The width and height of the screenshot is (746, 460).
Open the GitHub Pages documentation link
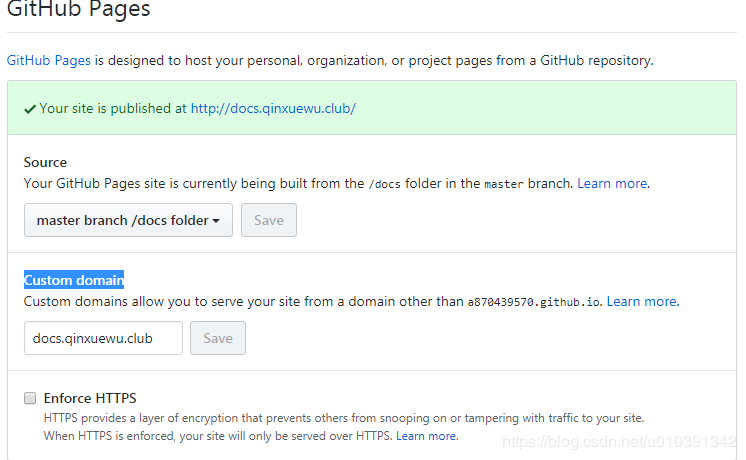pyautogui.click(x=49, y=60)
